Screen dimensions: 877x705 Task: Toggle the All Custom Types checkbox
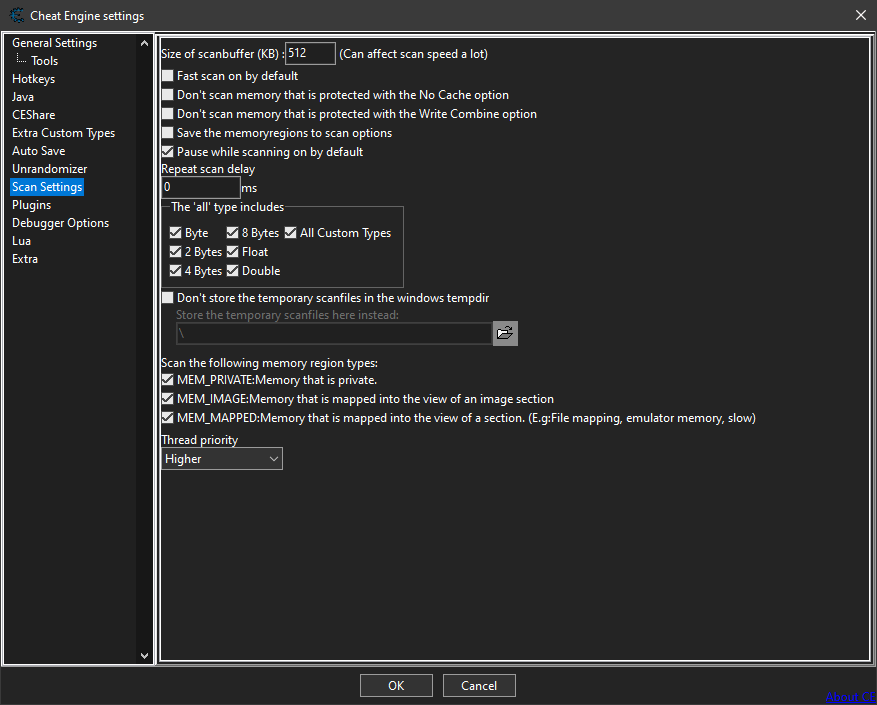tap(291, 233)
